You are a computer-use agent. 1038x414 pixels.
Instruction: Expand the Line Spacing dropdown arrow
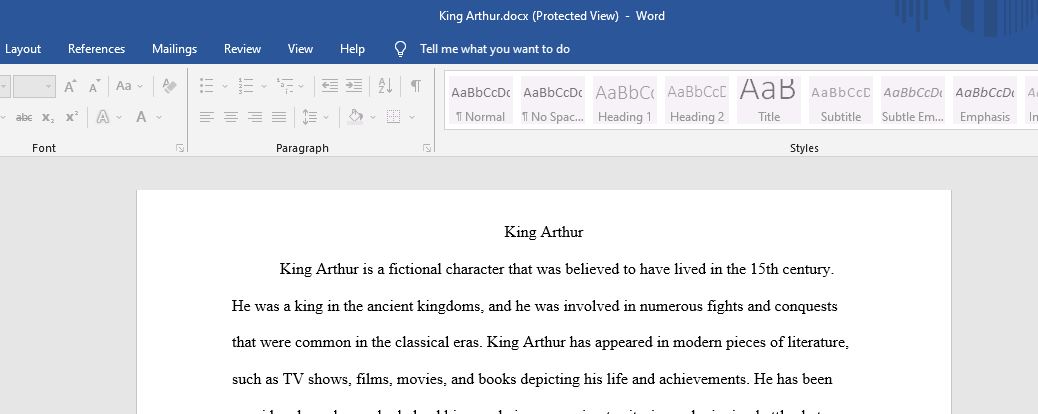(x=326, y=117)
